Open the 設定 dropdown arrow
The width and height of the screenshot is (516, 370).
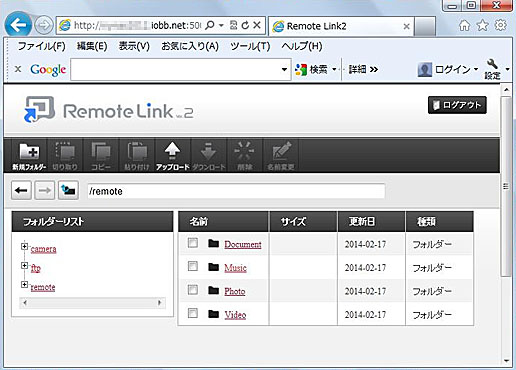point(507,69)
